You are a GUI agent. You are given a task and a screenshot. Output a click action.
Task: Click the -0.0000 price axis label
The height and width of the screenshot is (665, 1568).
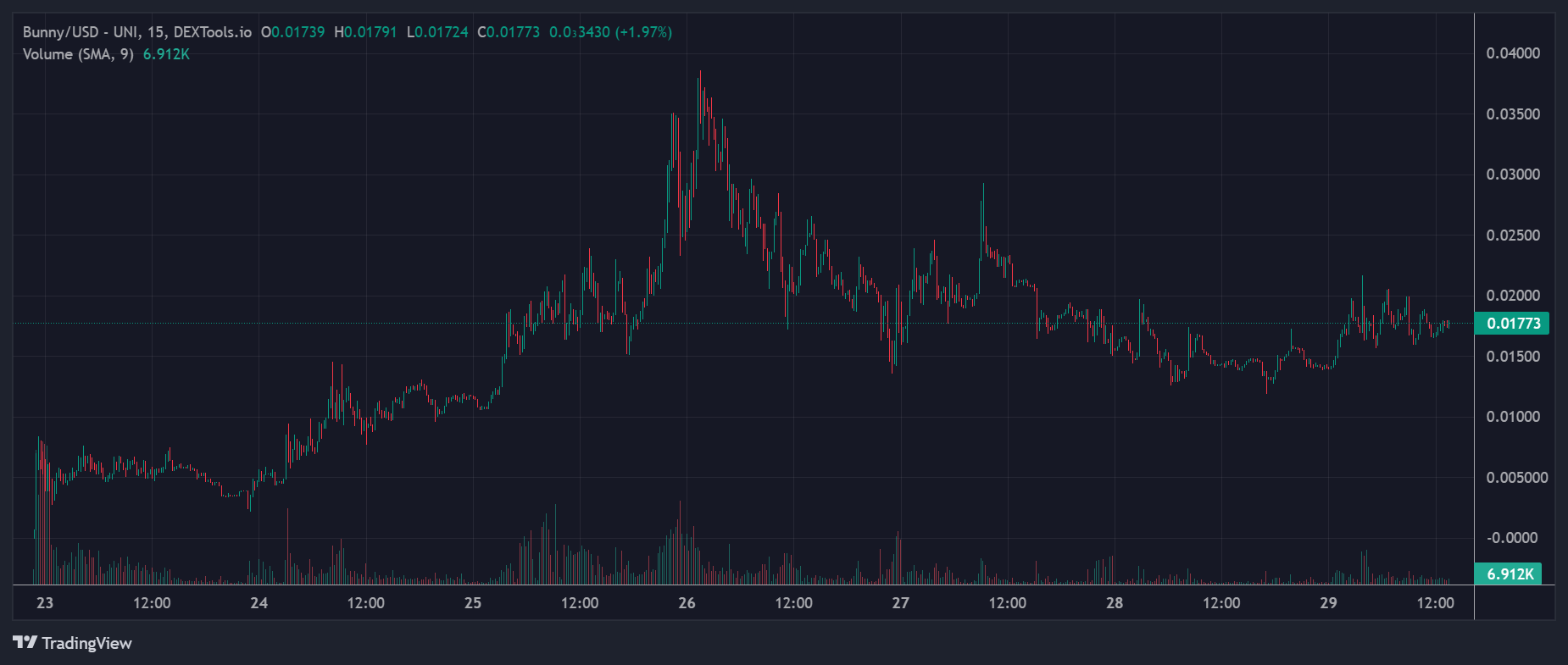pos(1512,538)
